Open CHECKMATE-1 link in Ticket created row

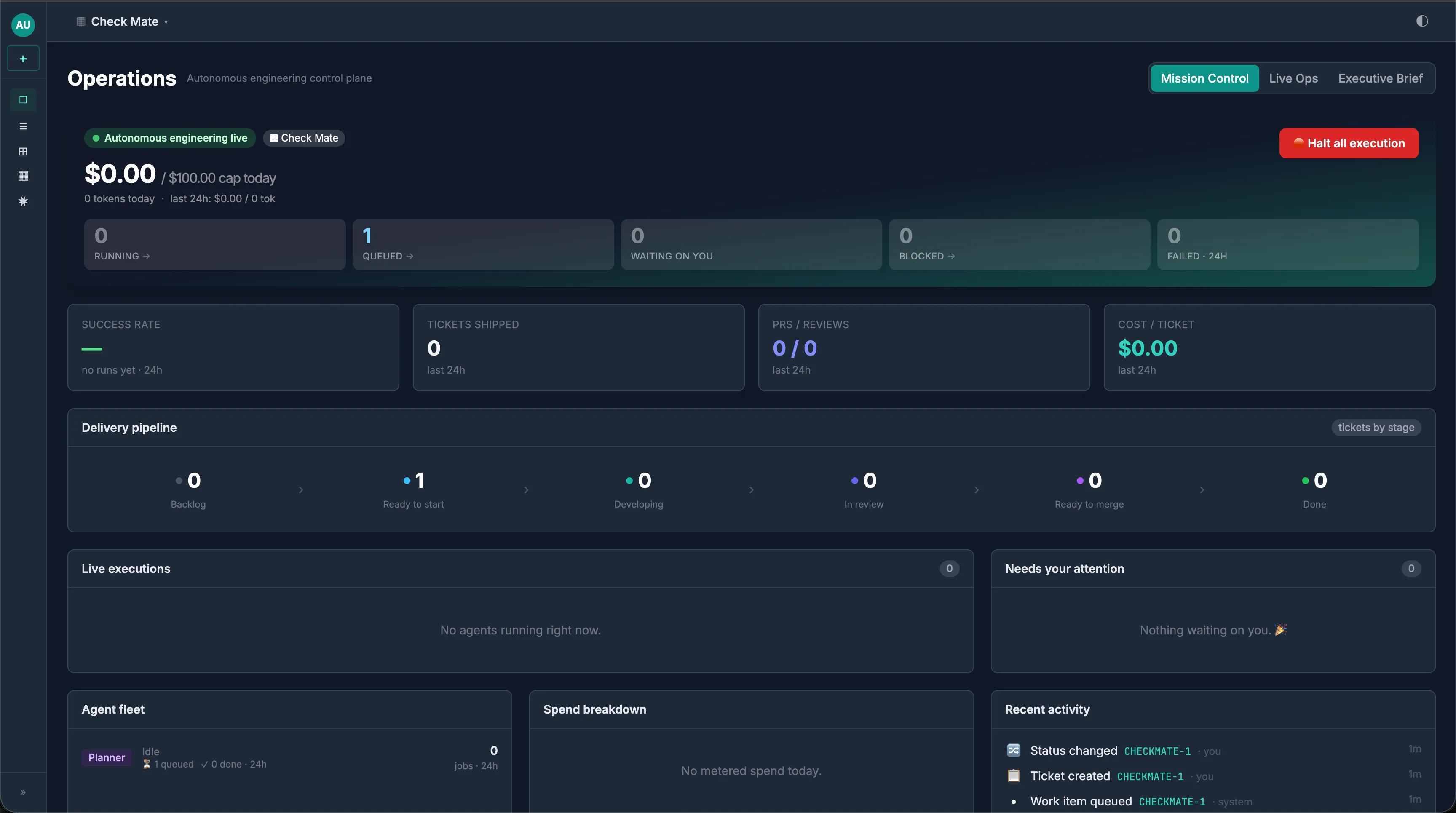click(x=1150, y=777)
